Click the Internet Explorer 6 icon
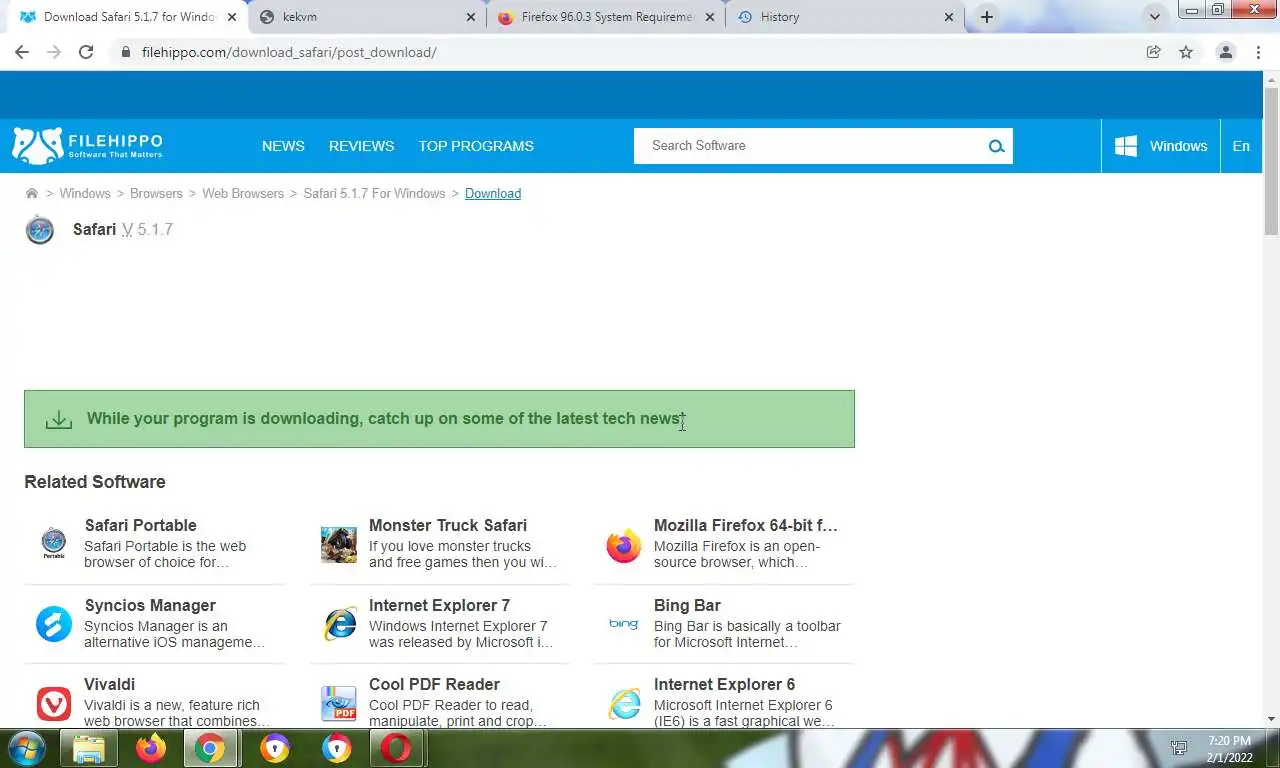 pos(624,704)
